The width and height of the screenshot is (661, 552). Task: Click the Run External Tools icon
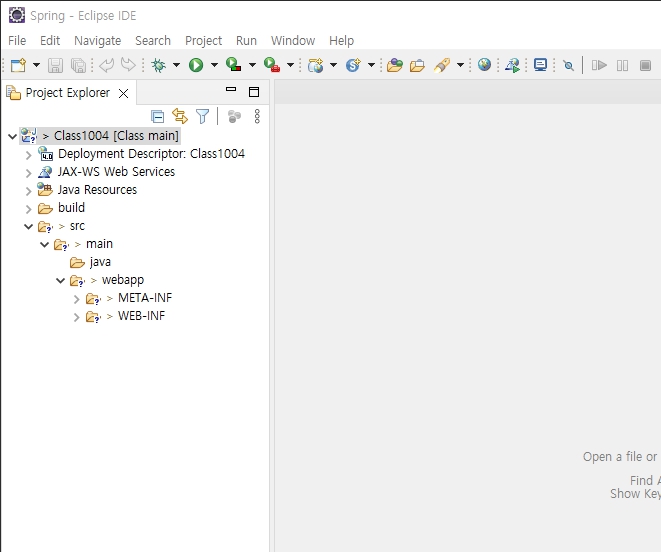click(x=272, y=65)
